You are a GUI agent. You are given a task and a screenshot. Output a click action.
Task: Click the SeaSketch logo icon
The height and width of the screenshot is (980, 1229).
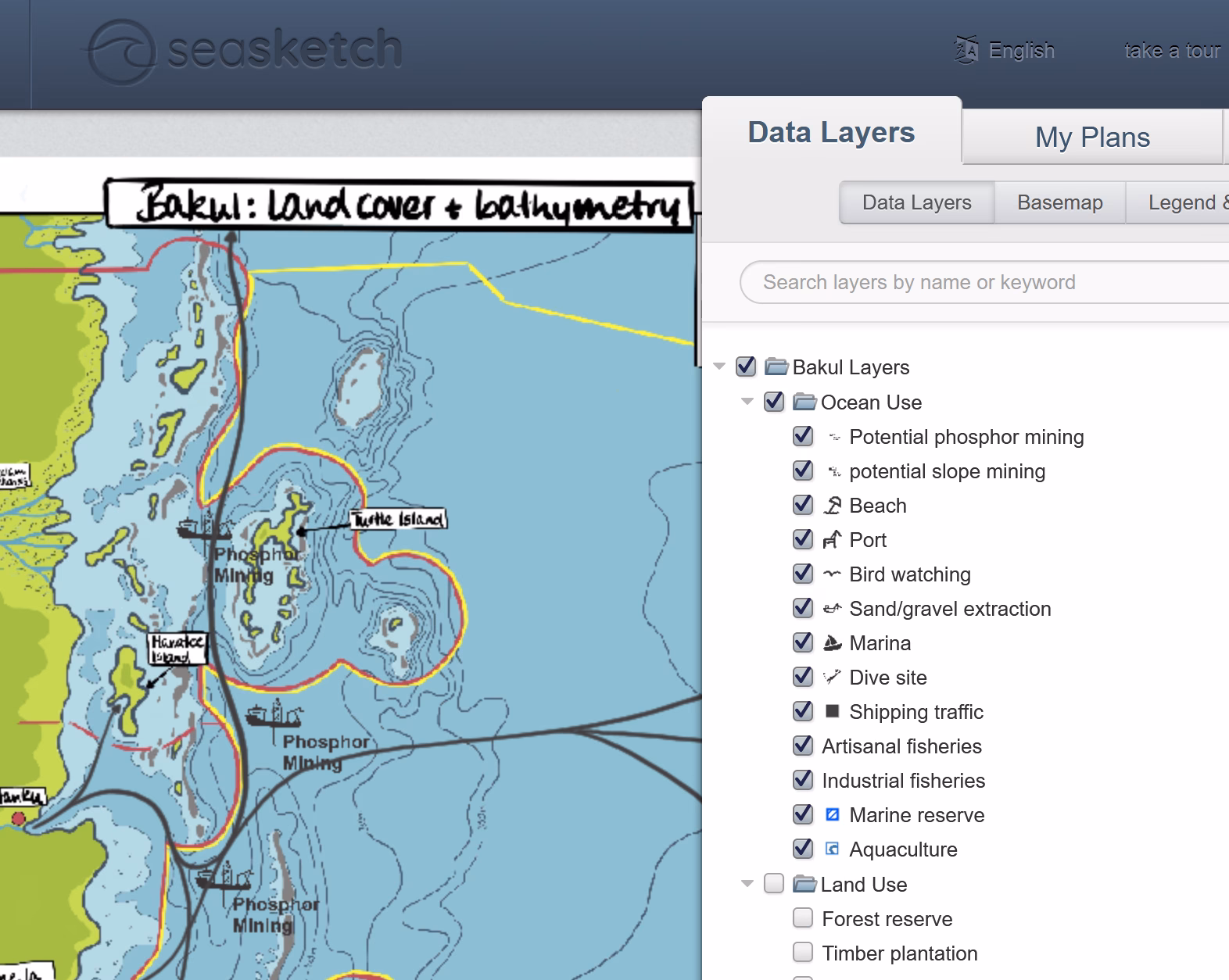pos(121,51)
